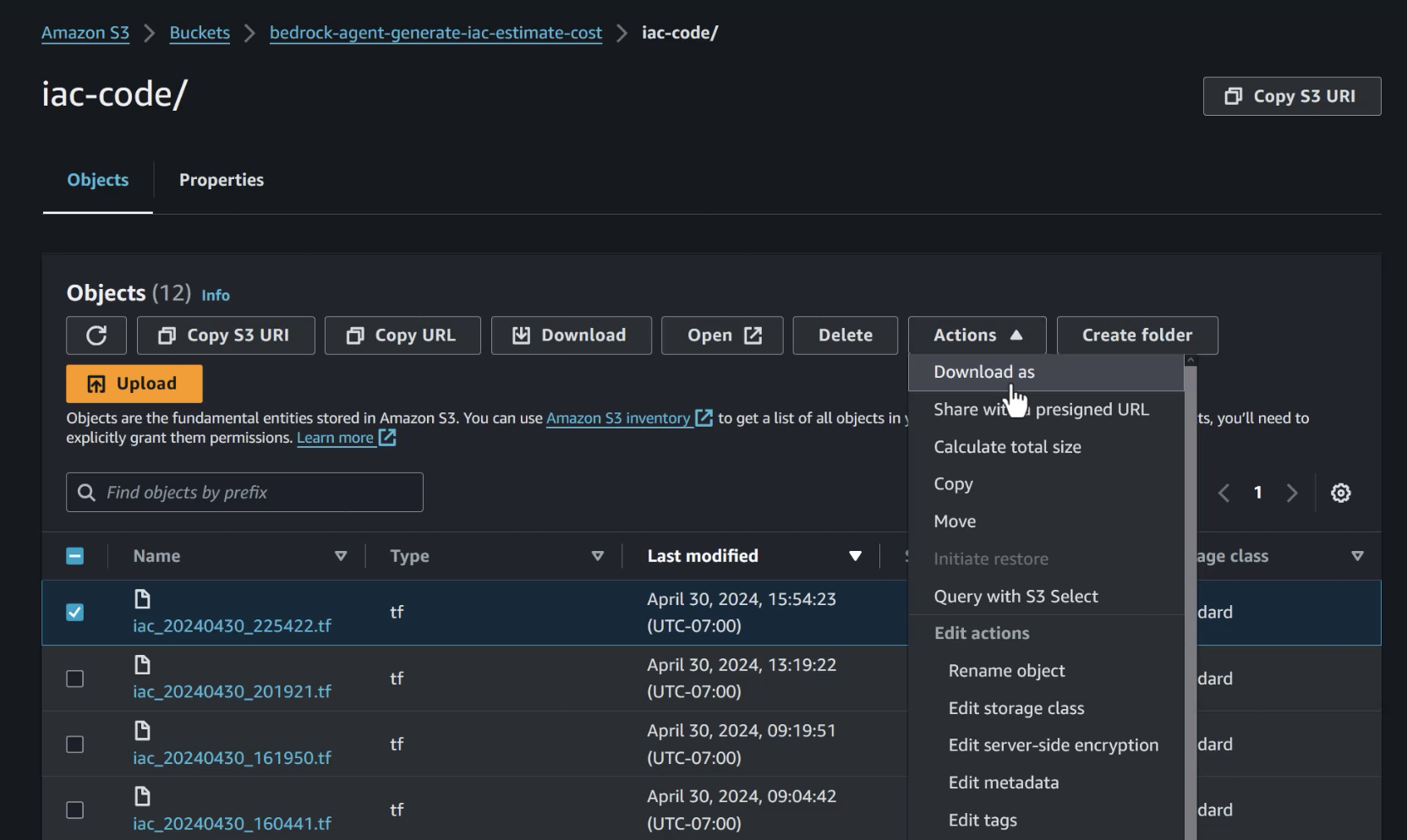Uncheck the iac_20240430_225422.tf row checkbox
Image resolution: width=1407 pixels, height=840 pixels.
[x=75, y=613]
